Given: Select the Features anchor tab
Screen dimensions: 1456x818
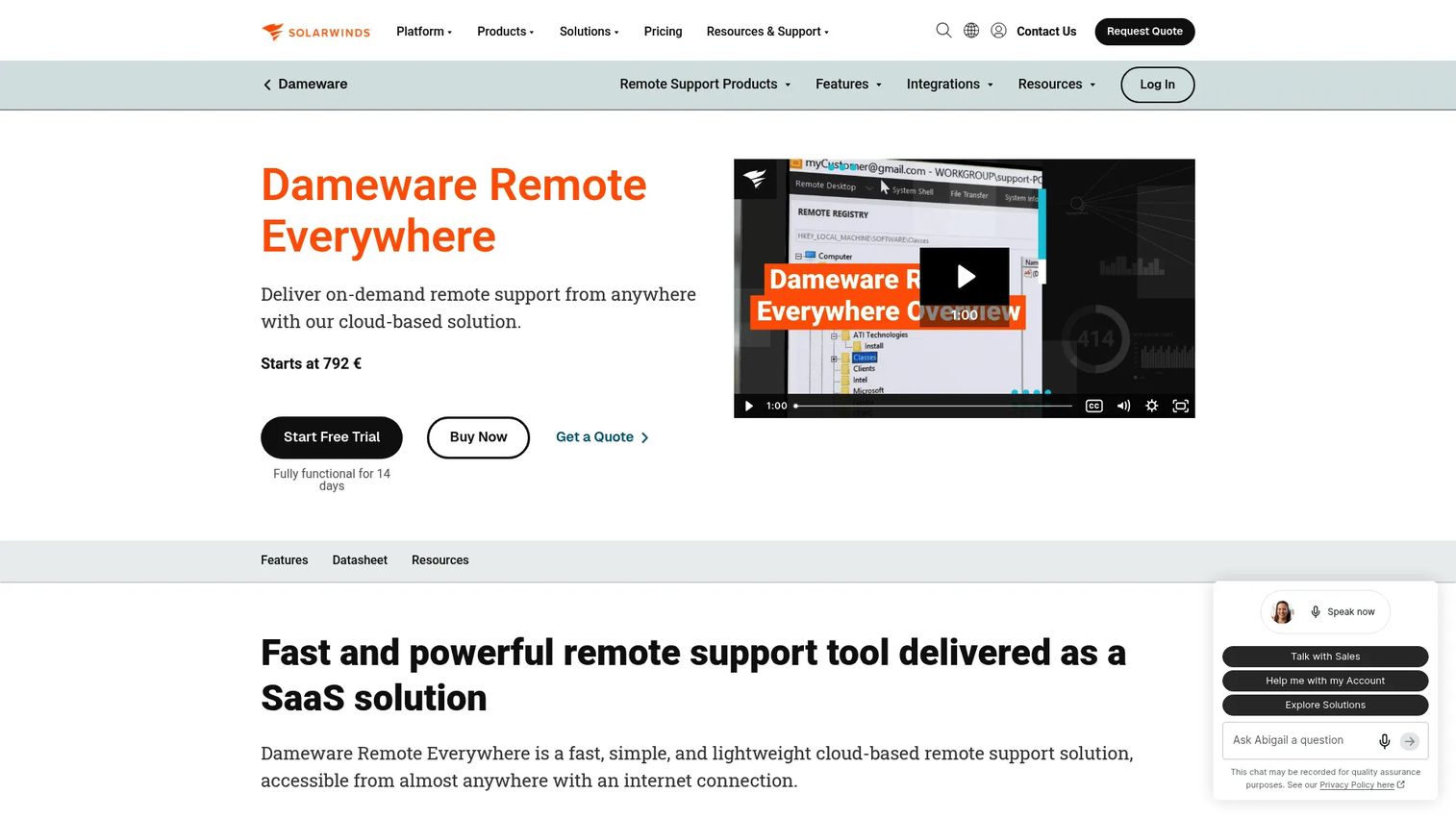Looking at the screenshot, I should [285, 560].
